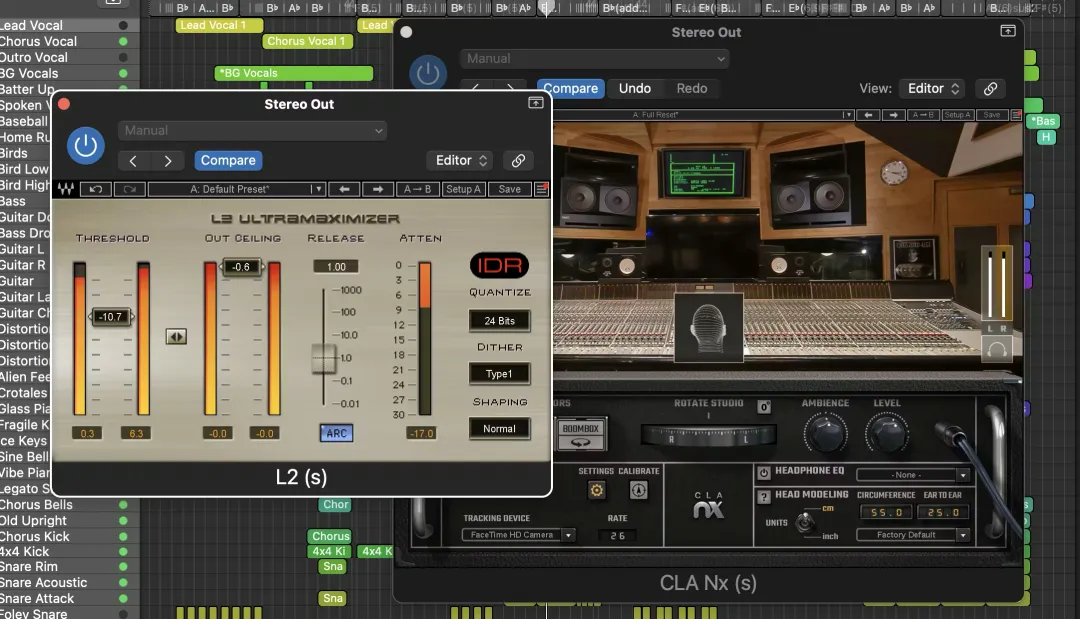This screenshot has height=619, width=1080.
Task: Click attenuation readout -17.0
Action: 422,434
